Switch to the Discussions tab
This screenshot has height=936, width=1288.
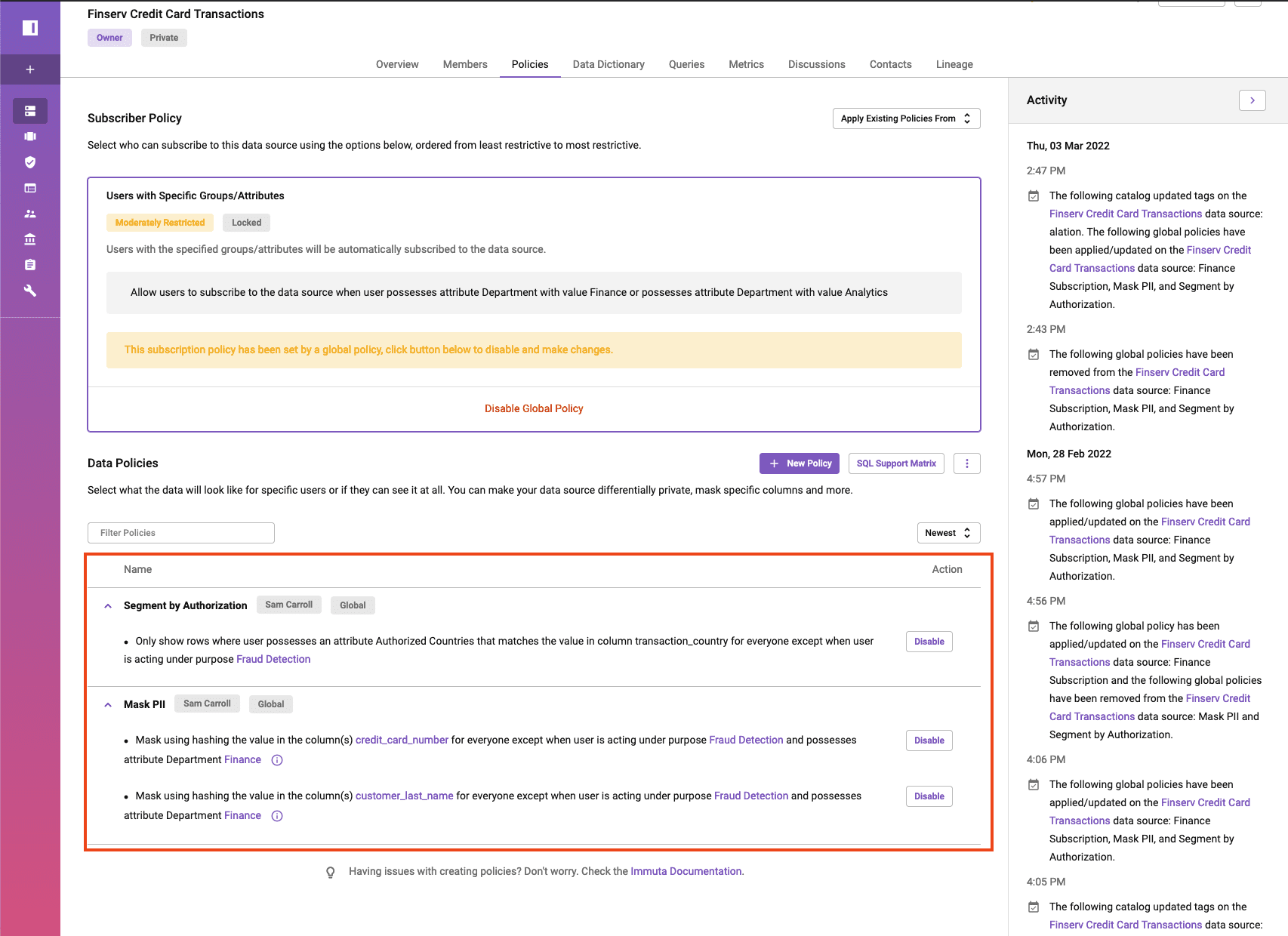tap(816, 65)
